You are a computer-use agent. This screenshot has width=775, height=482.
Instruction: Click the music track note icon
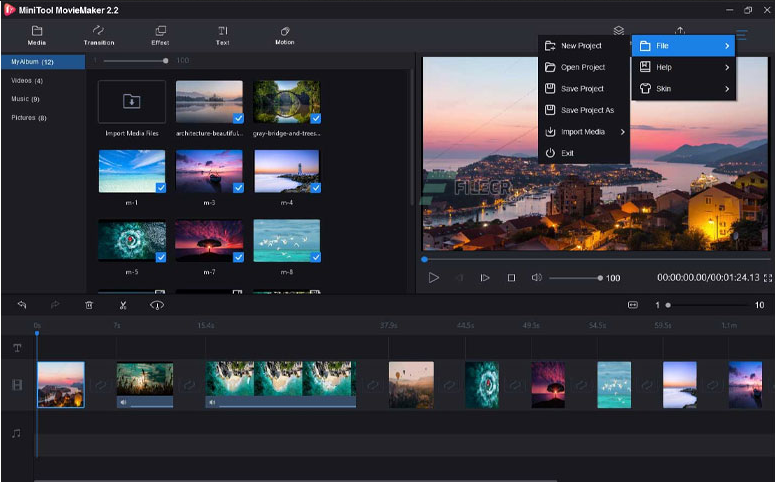click(17, 434)
